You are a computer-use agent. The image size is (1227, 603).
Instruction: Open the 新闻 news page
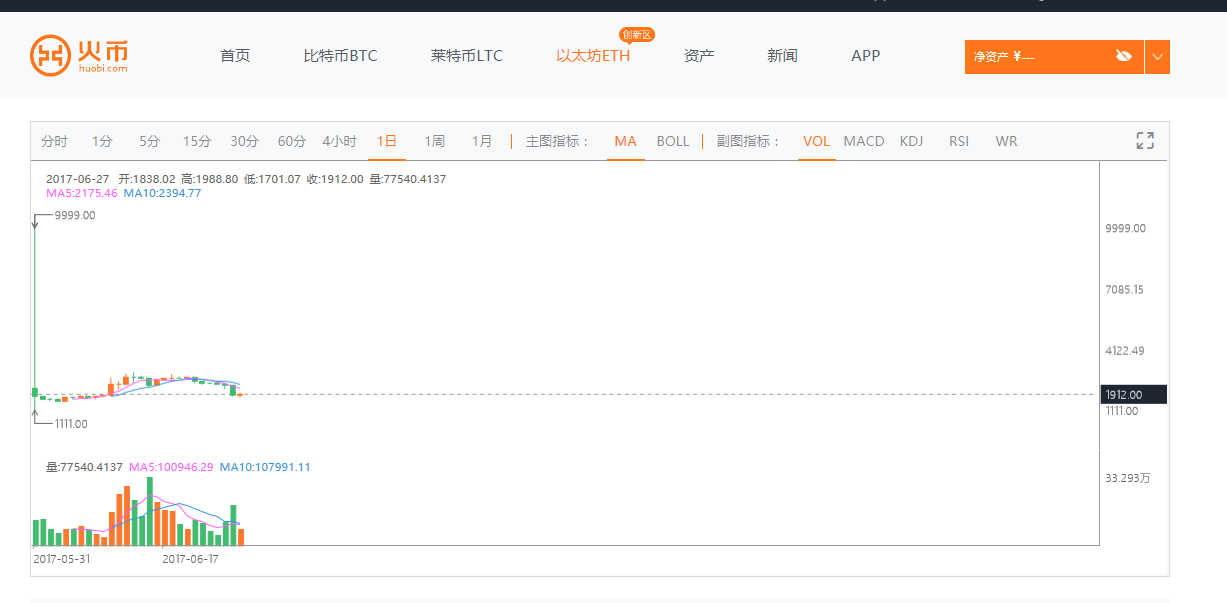[782, 56]
